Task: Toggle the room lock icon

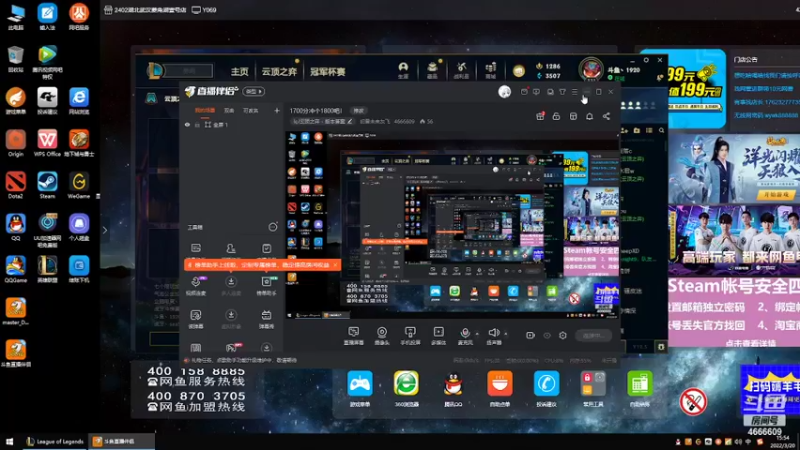Action: pyautogui.click(x=556, y=116)
